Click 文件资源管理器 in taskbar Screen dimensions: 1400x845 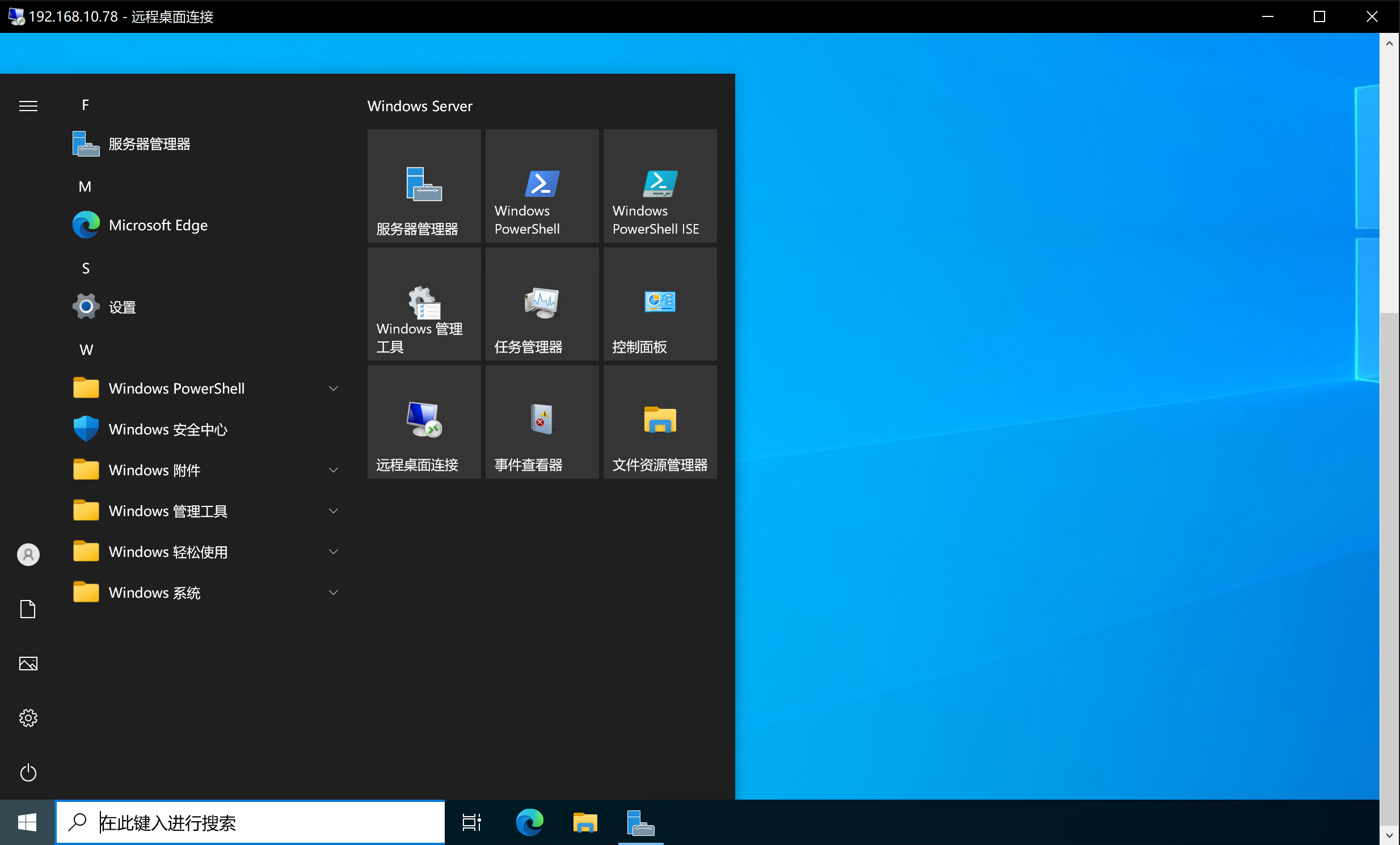(x=585, y=822)
